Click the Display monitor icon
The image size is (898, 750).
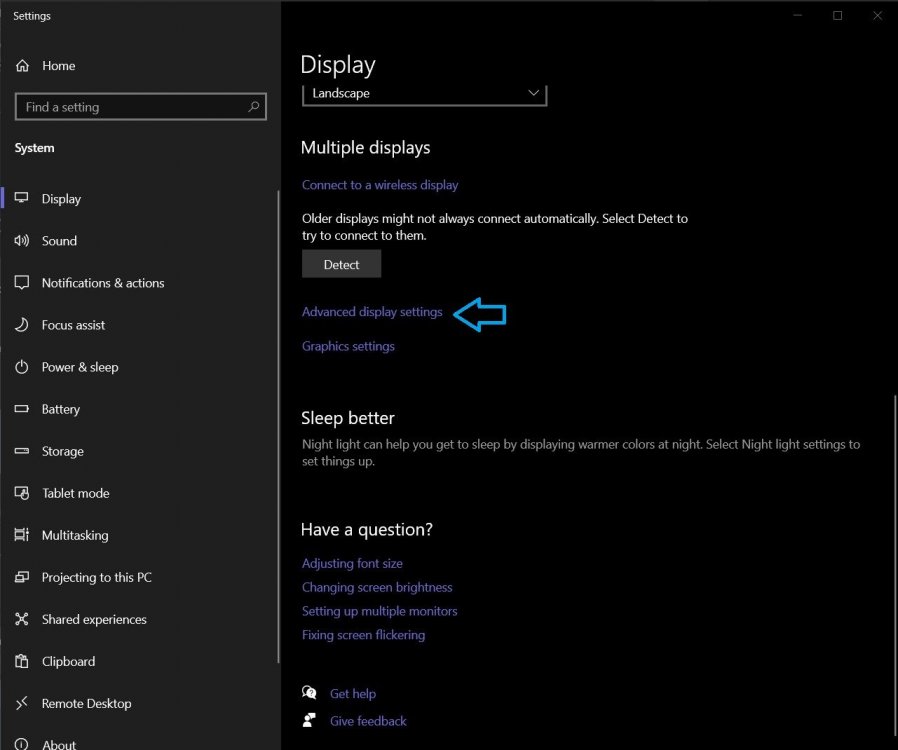pyautogui.click(x=22, y=198)
